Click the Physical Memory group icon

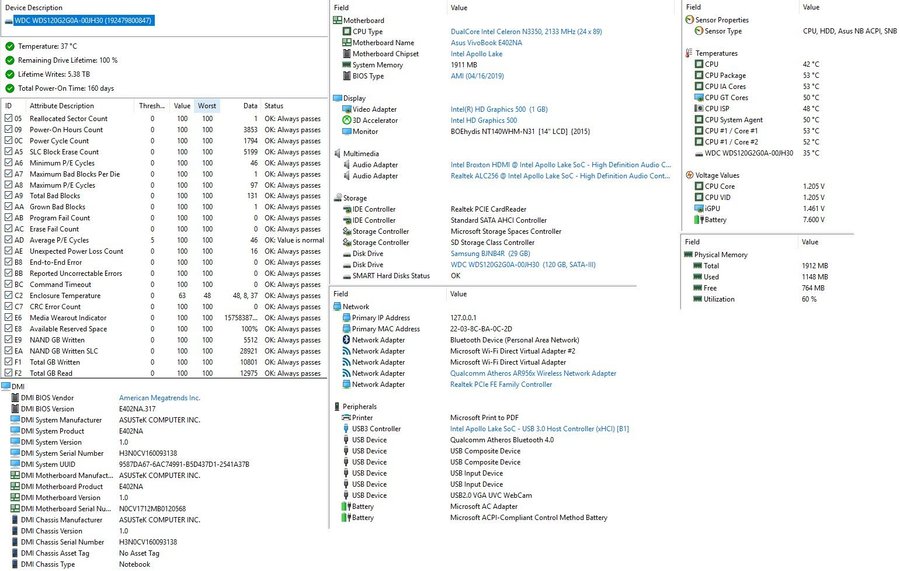688,254
